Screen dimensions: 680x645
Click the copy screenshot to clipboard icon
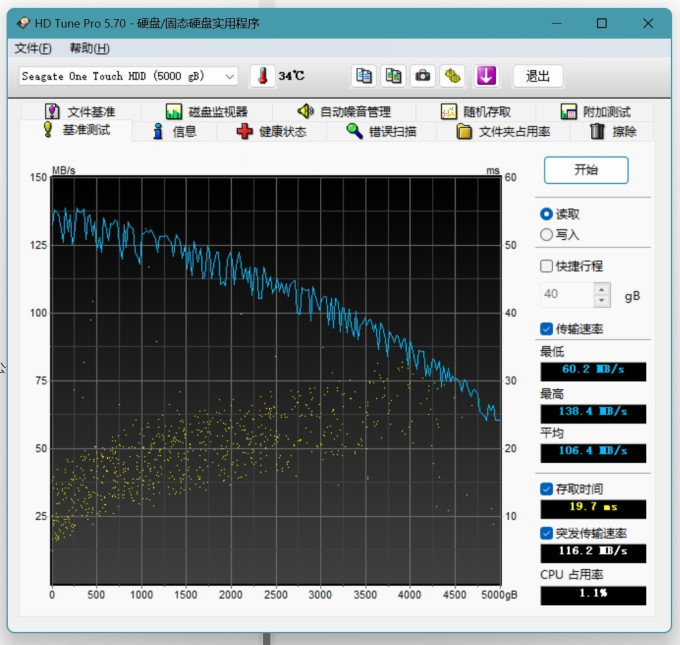393,76
